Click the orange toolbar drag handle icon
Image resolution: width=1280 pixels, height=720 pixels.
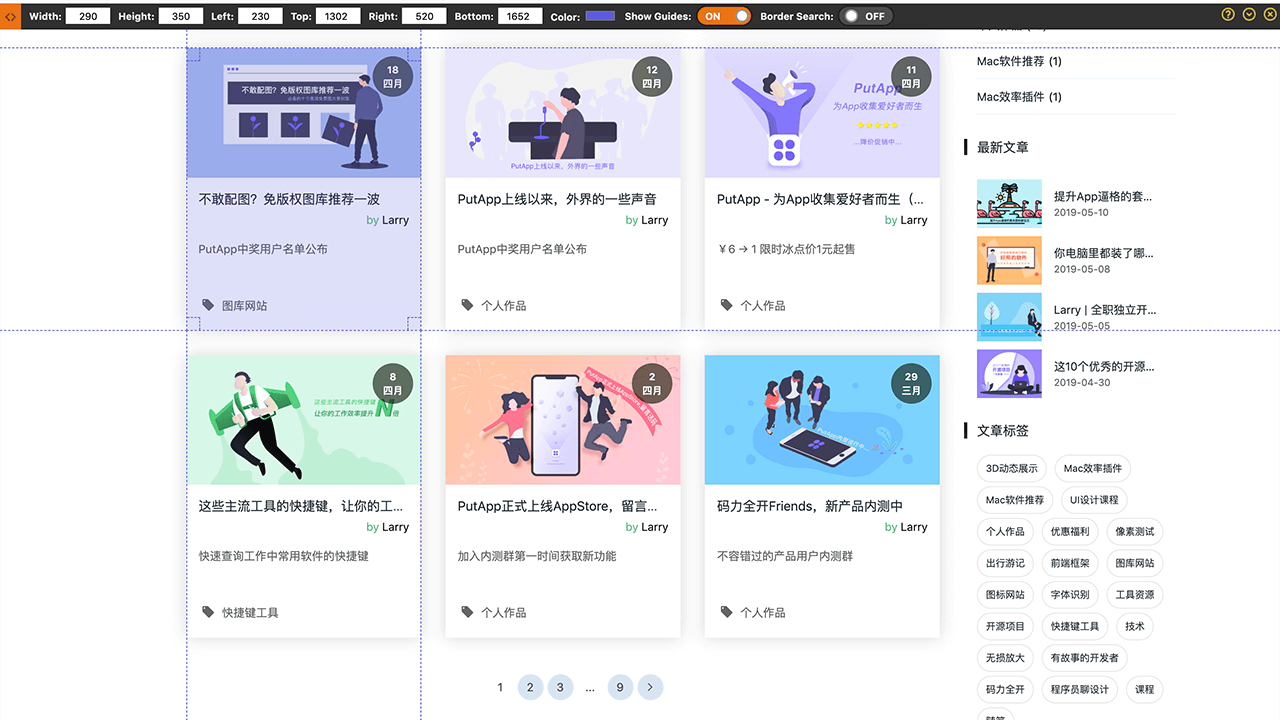10,16
